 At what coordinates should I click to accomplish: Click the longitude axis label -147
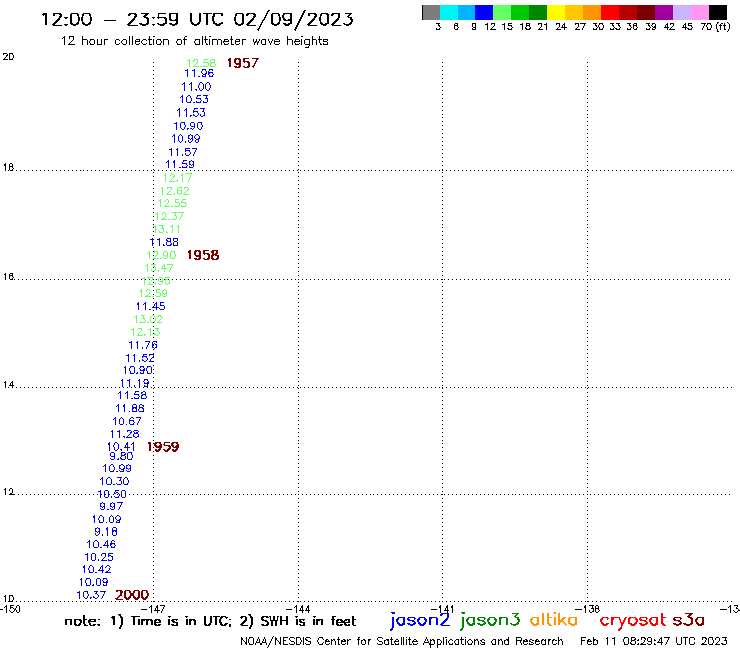pyautogui.click(x=153, y=609)
